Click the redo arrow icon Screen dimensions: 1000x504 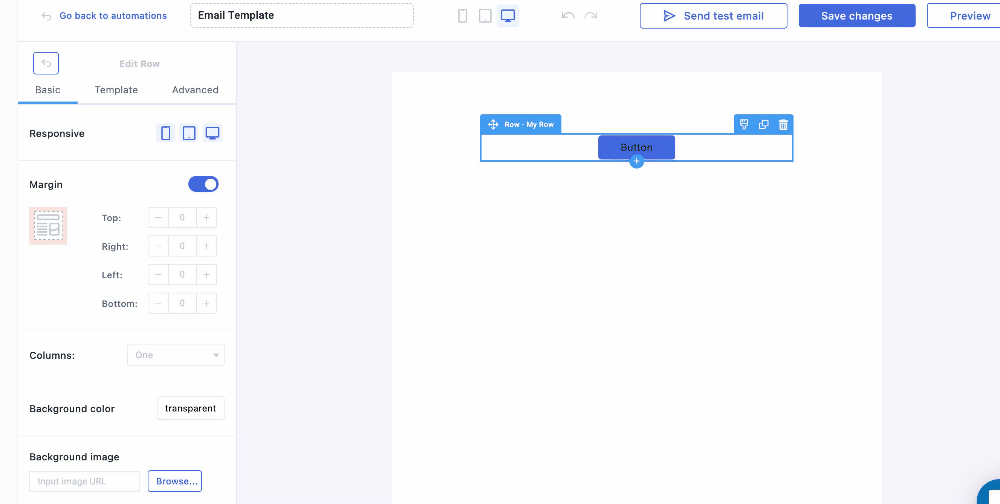[x=591, y=16]
